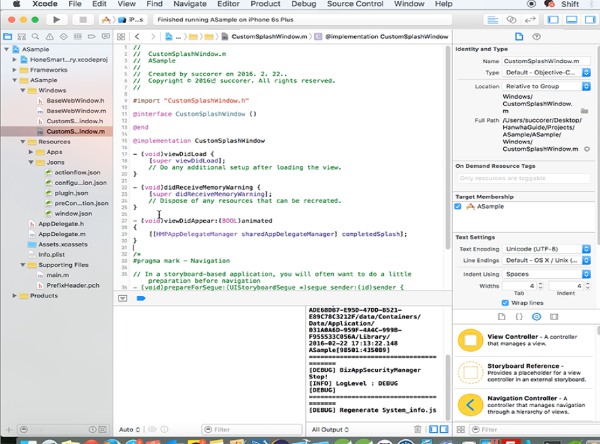
Task: Select the BaseWebWindow.h file
Action: (75, 101)
